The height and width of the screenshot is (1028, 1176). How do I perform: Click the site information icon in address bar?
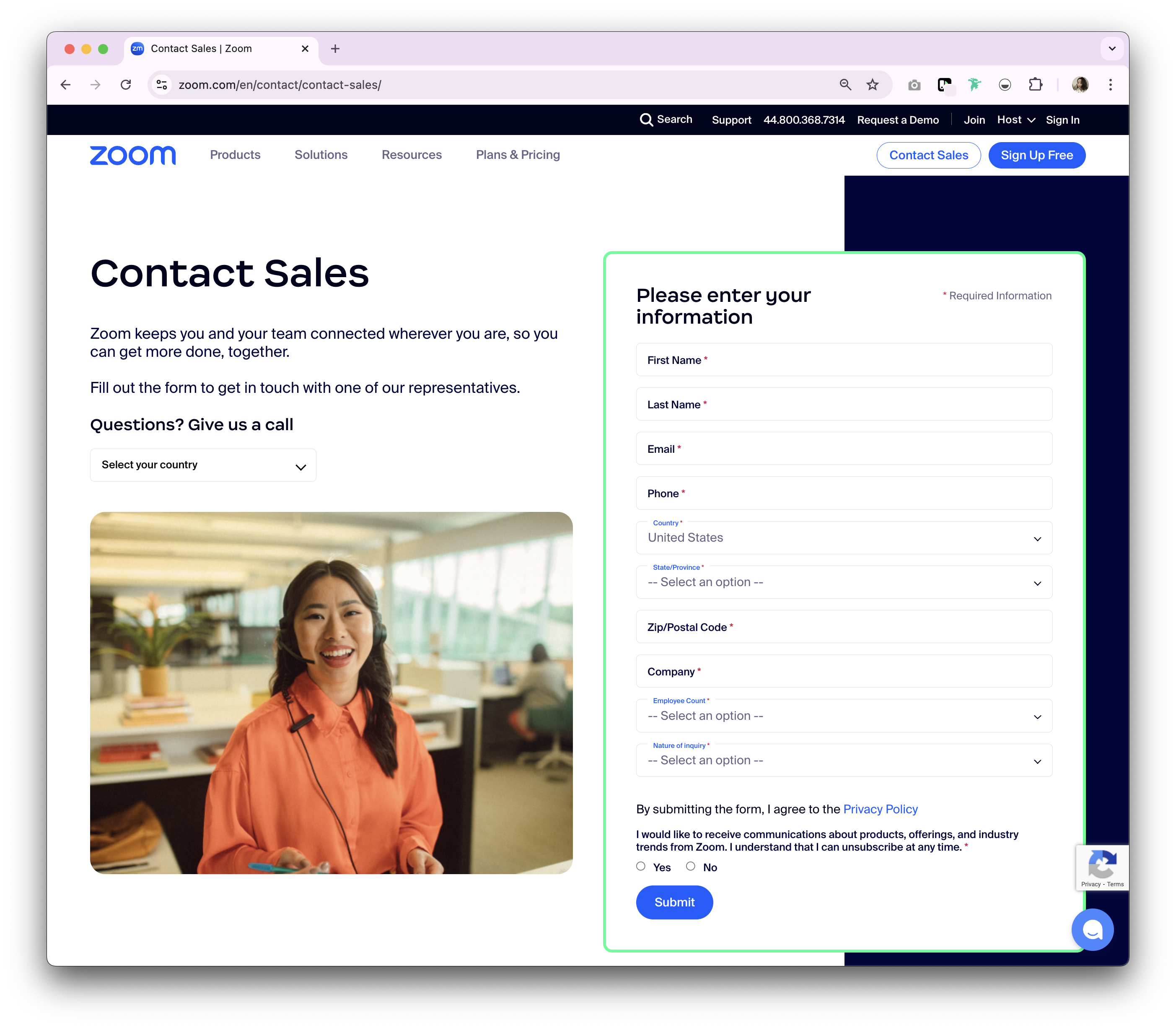[162, 85]
